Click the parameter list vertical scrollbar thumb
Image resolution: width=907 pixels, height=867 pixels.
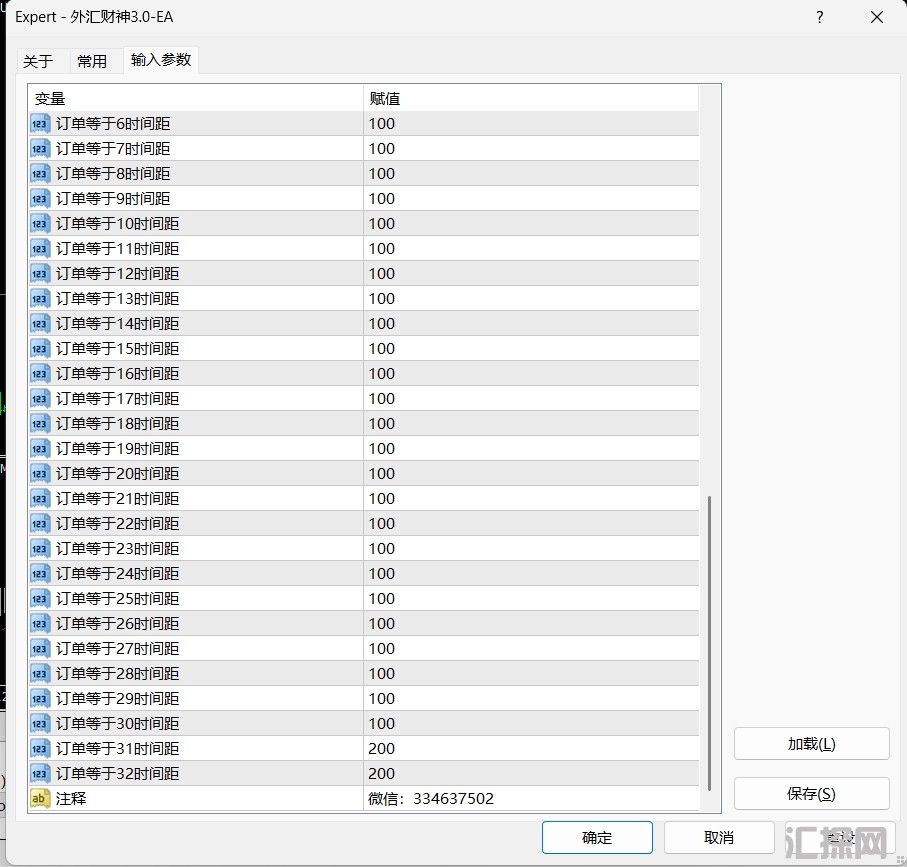pyautogui.click(x=709, y=643)
